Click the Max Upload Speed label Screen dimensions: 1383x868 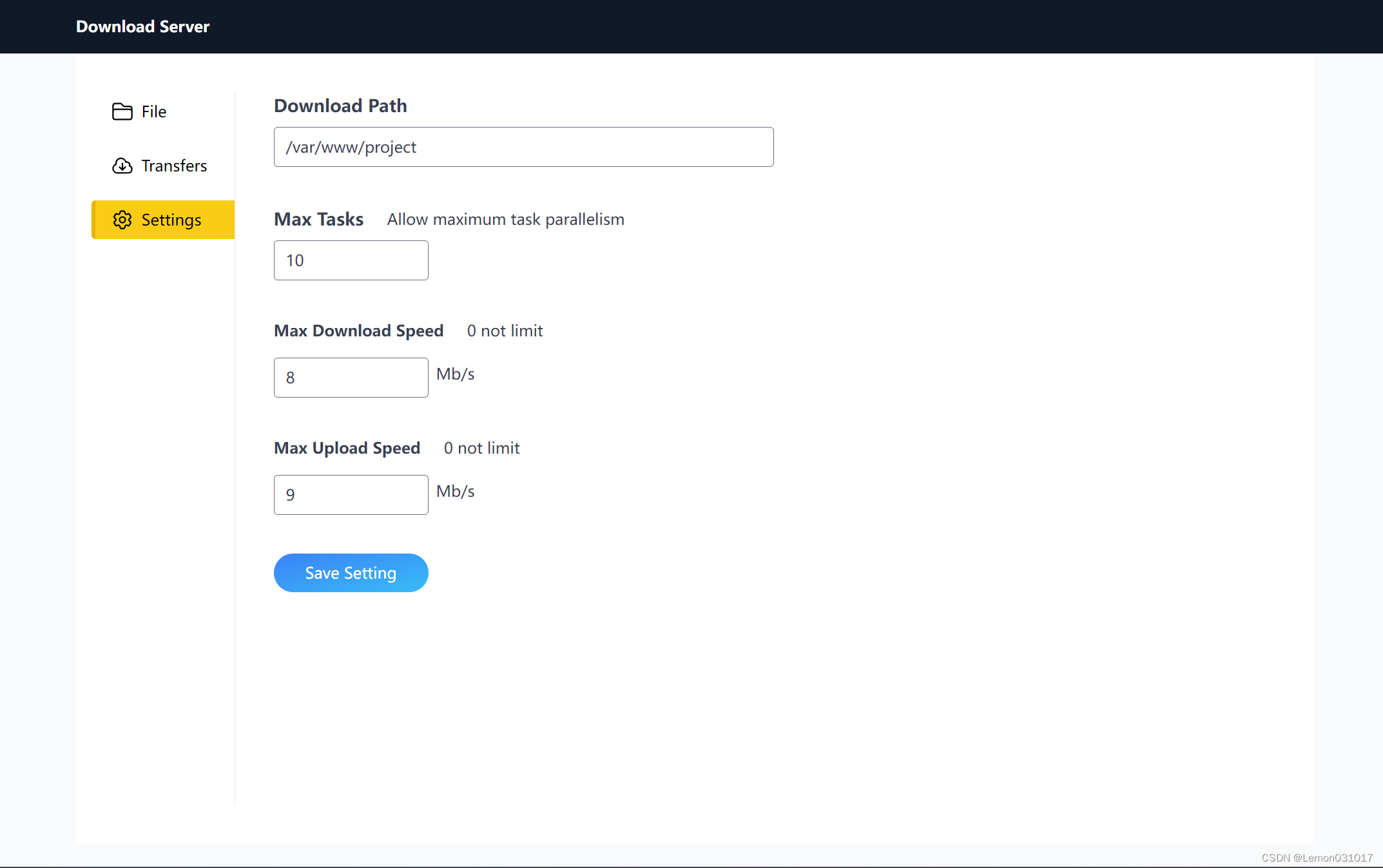click(347, 448)
